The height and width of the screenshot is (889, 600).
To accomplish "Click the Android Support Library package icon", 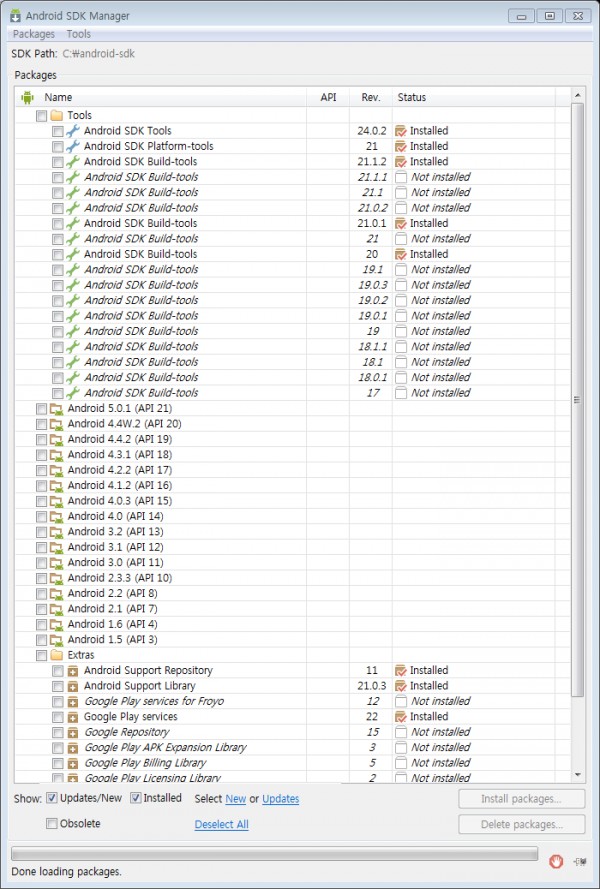I will 73,687.
